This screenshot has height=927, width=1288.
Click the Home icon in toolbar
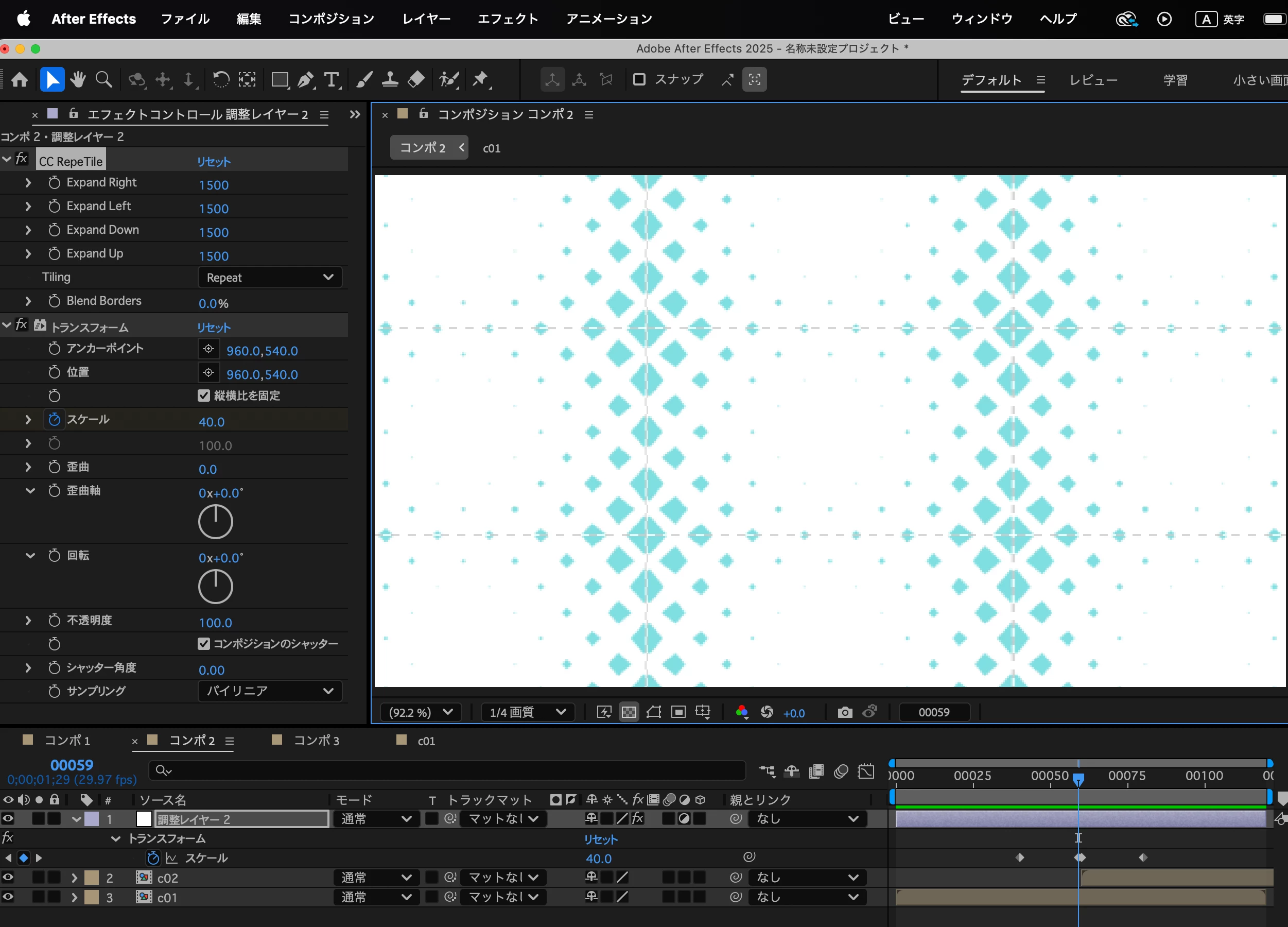[20, 79]
